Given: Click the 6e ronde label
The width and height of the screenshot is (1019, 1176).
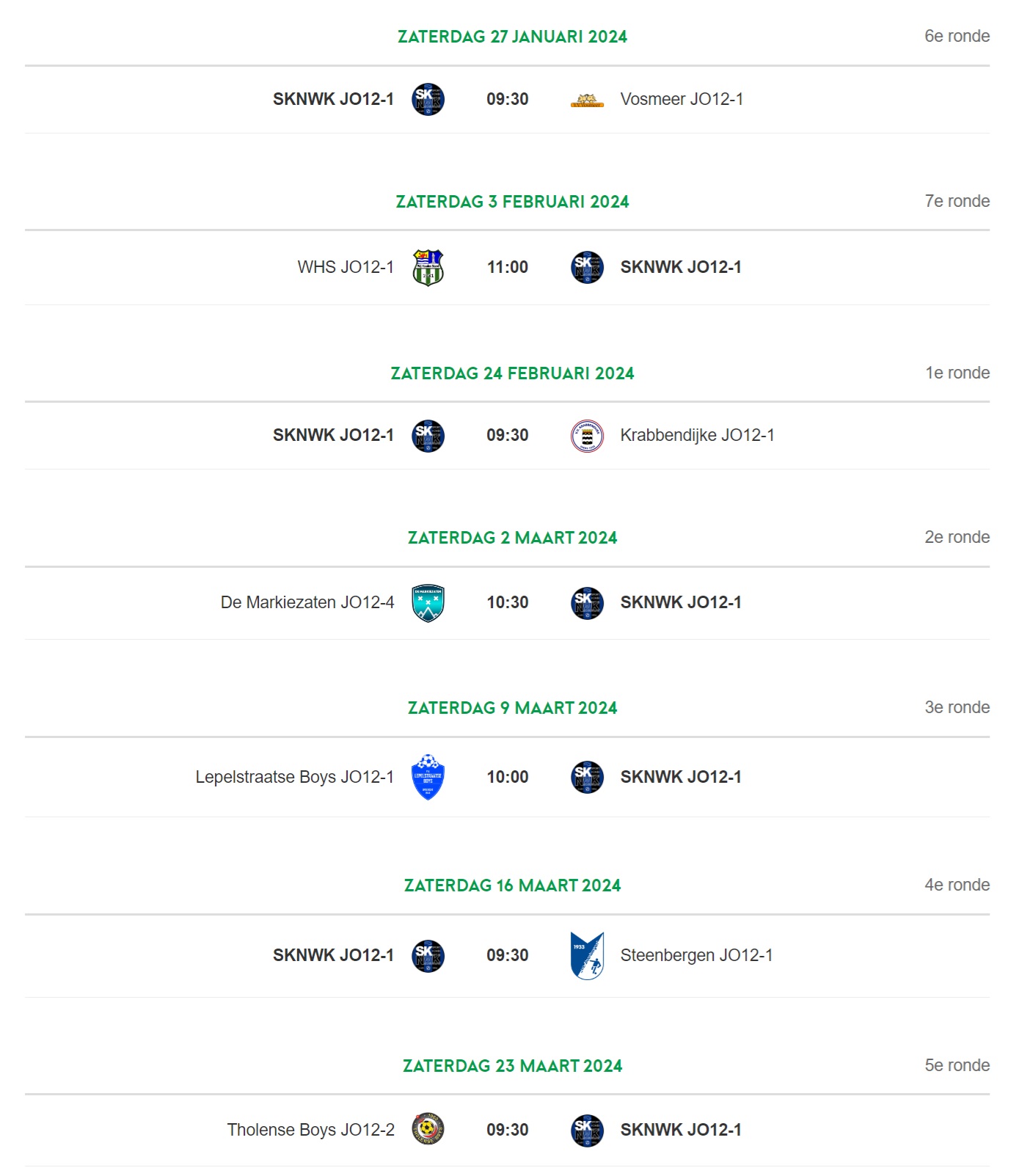Looking at the screenshot, I should click(x=957, y=36).
